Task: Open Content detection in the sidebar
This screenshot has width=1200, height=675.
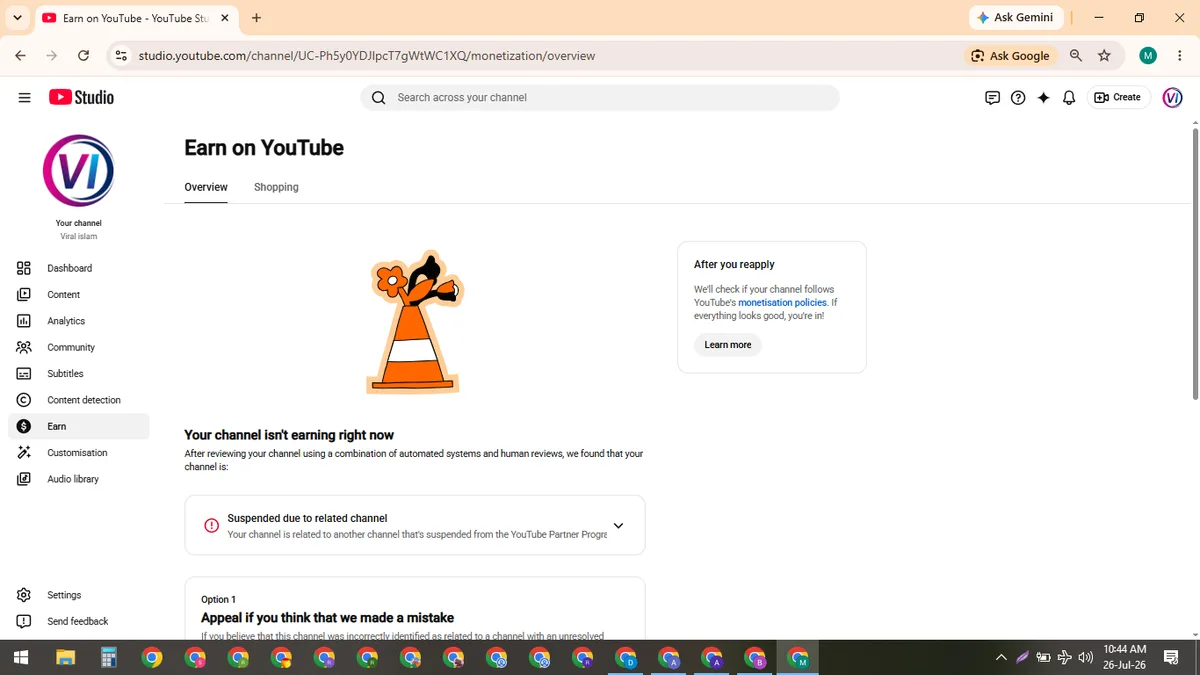Action: click(x=78, y=400)
